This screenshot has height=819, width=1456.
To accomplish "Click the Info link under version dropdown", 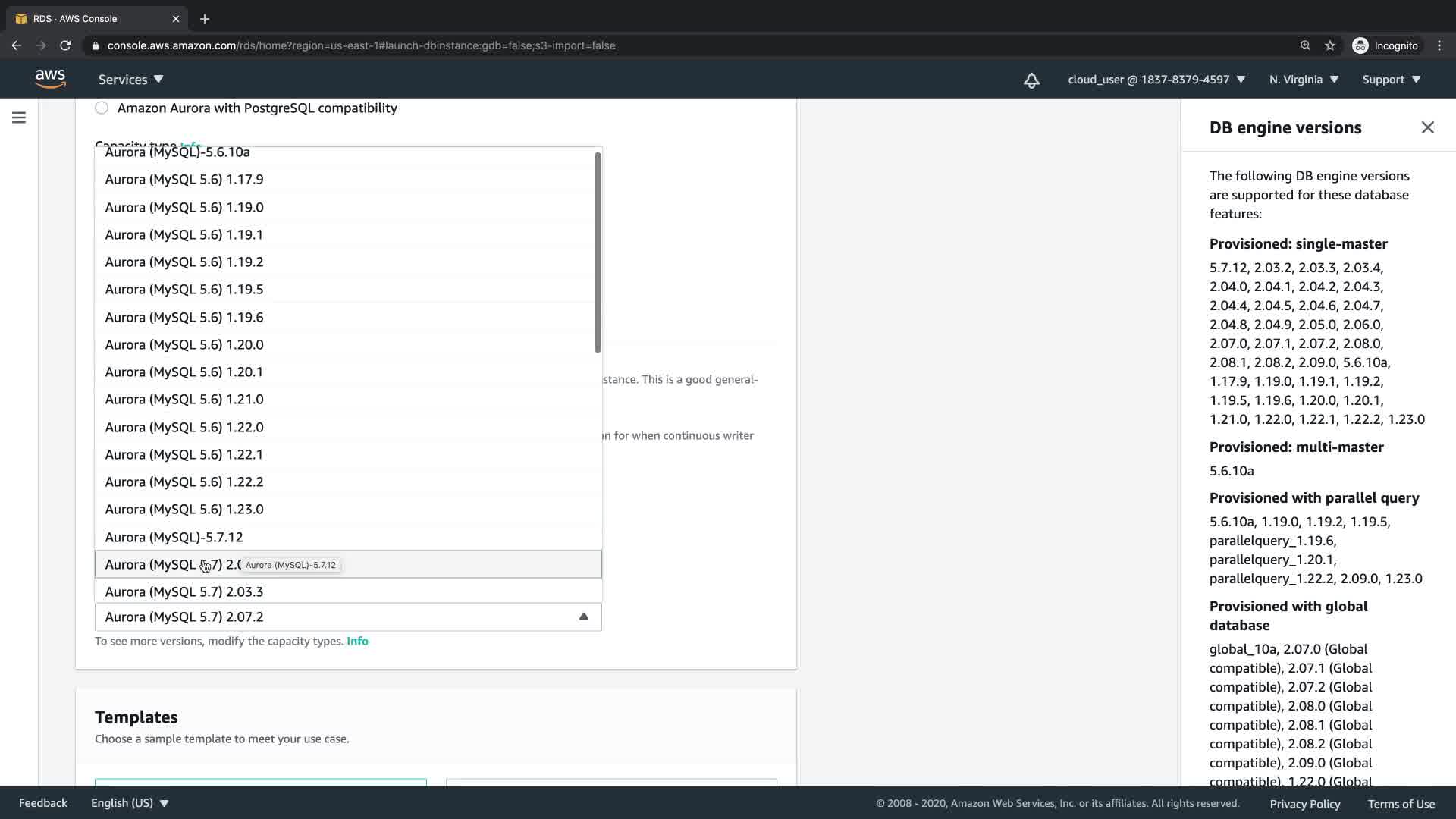I will click(357, 641).
